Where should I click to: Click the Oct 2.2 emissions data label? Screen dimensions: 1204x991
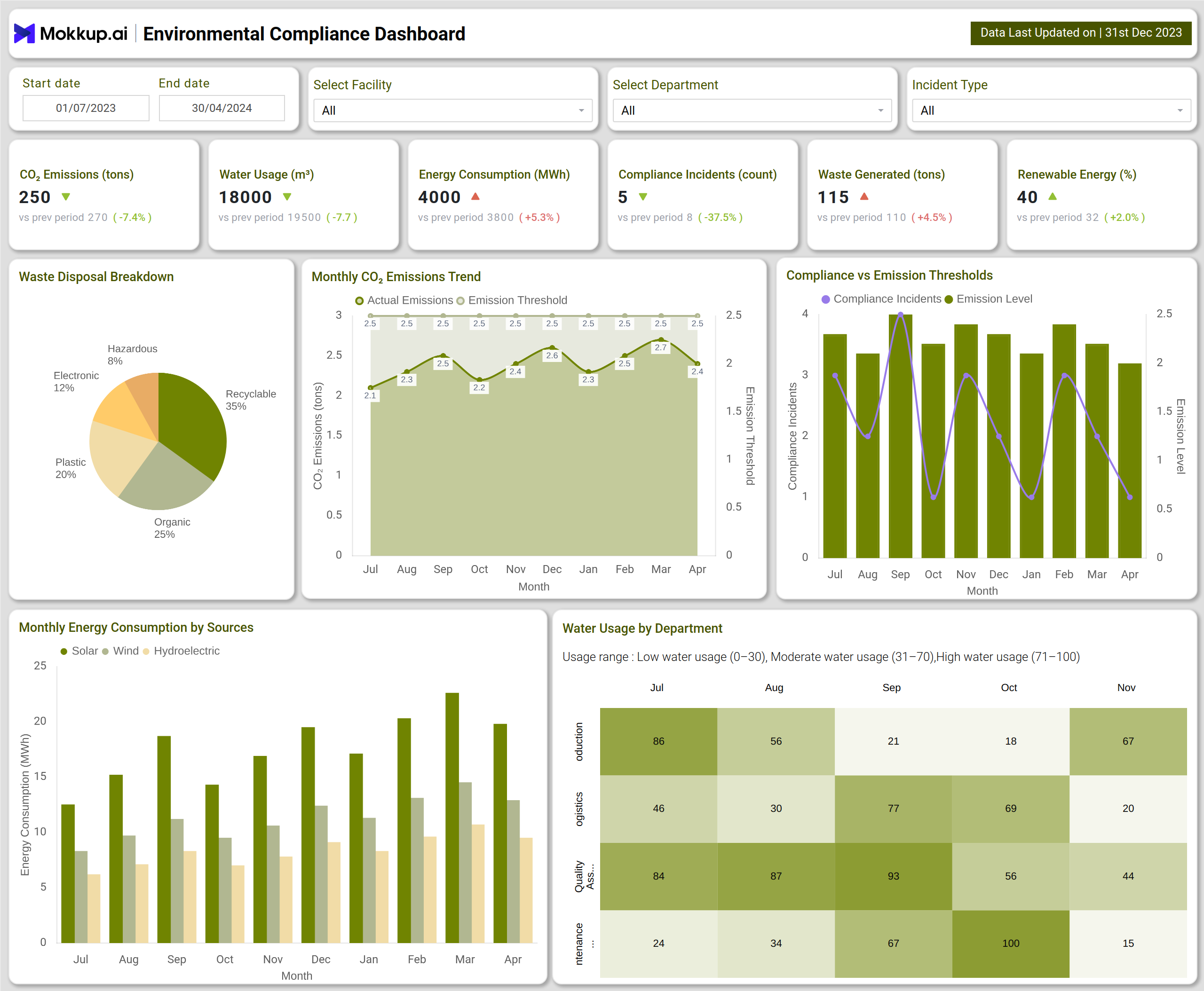tap(479, 387)
